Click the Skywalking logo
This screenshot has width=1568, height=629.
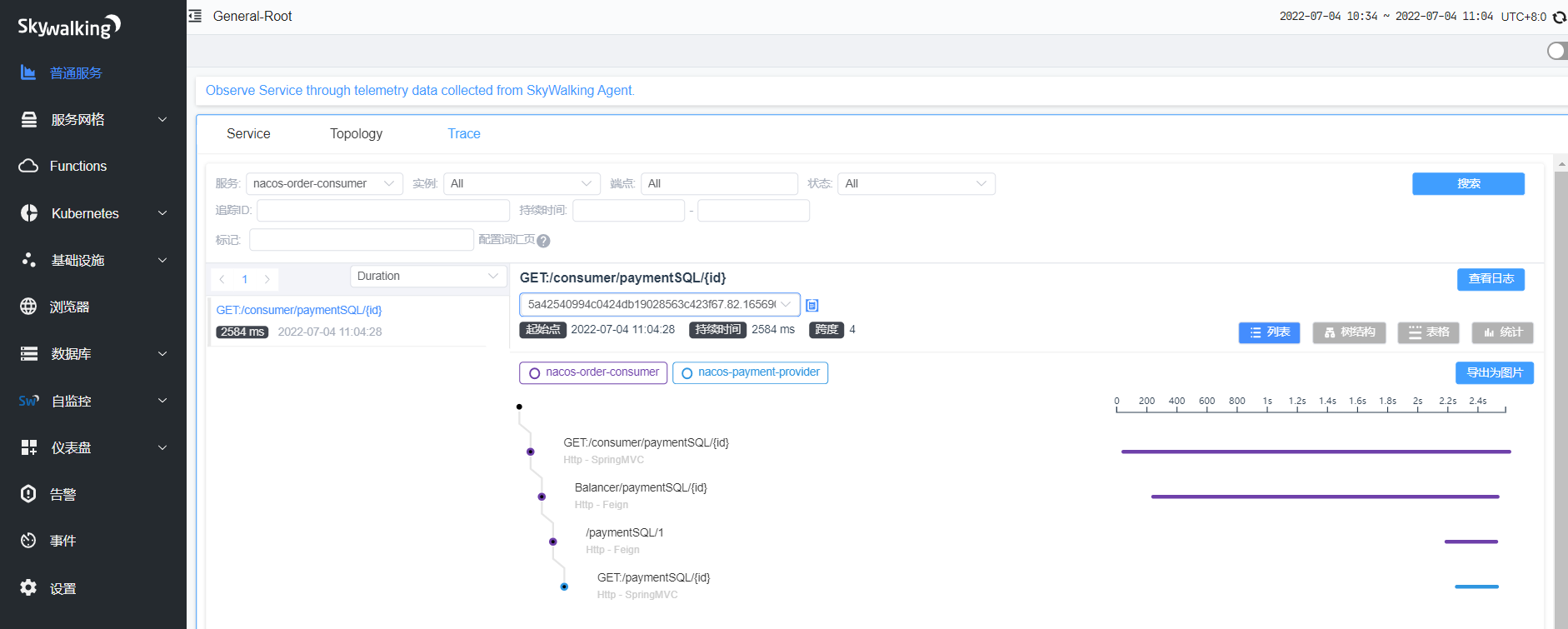coord(69,27)
